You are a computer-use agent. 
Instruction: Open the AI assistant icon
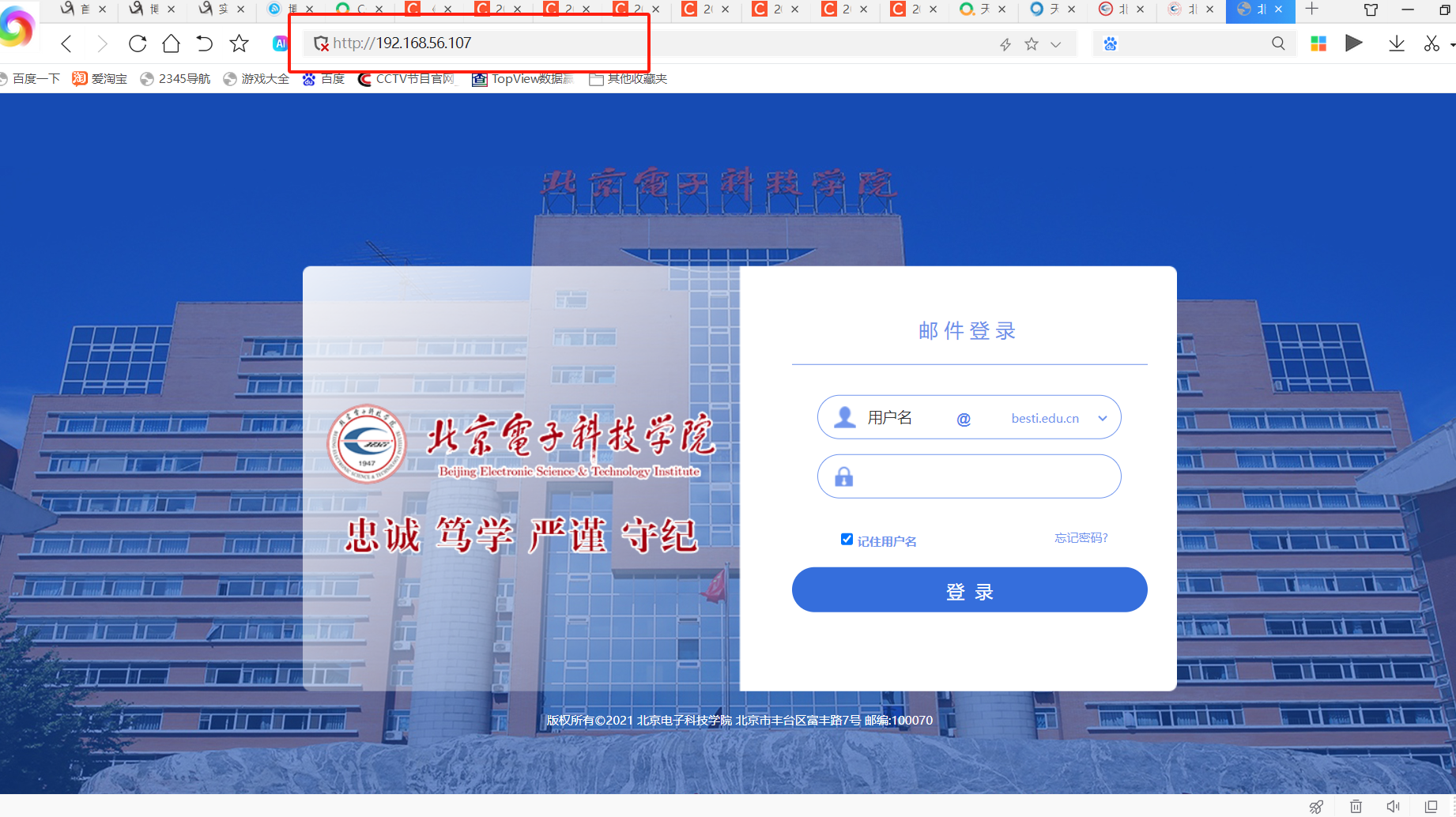click(280, 44)
